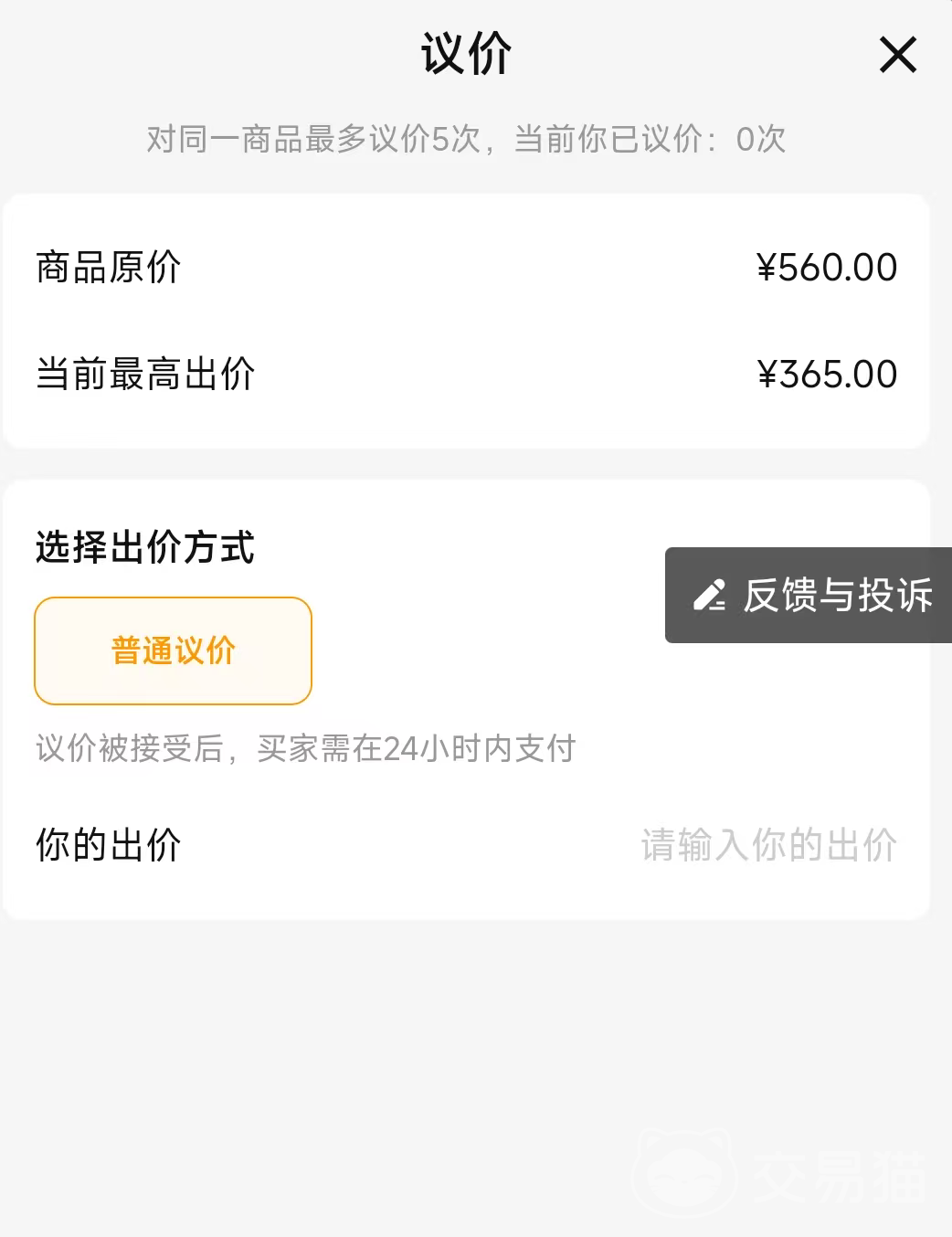Screen dimensions: 952x1237
Task: Click the 交易猫 cat logo watermark
Action: tap(685, 1172)
